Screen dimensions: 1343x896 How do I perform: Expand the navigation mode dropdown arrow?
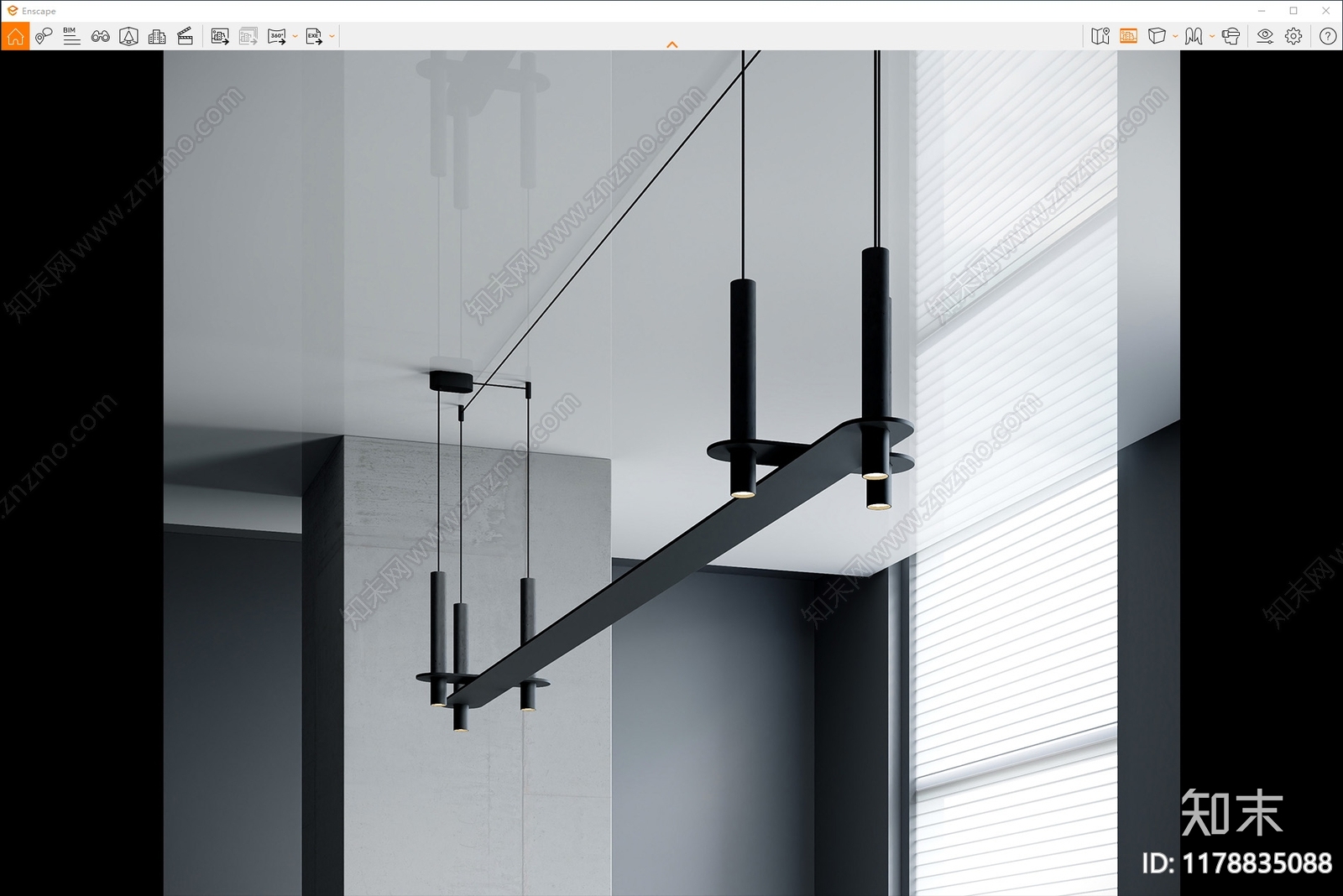[1212, 36]
